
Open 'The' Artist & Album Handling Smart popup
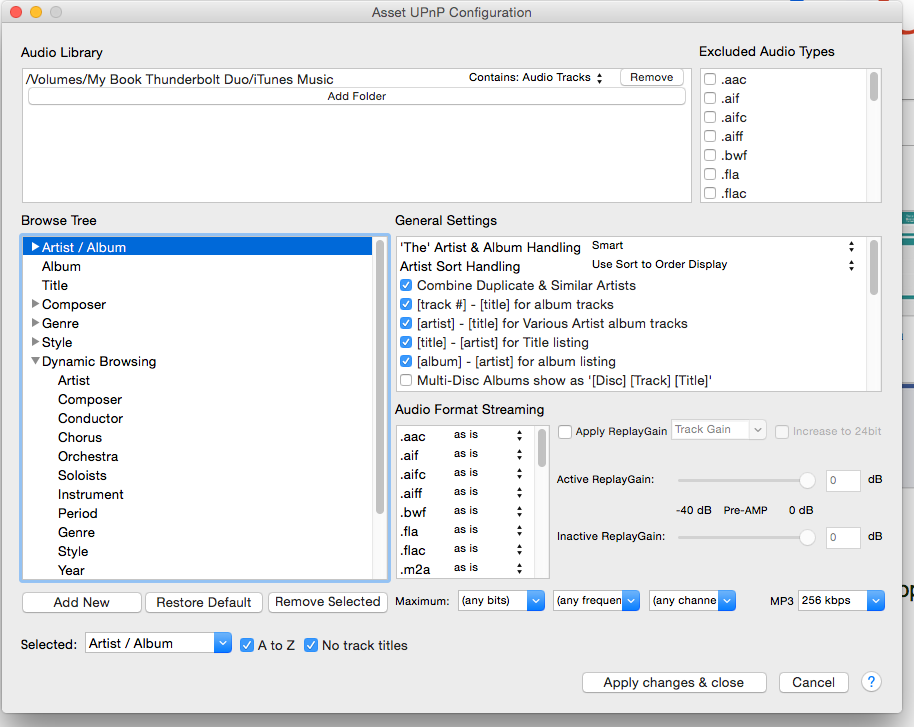tap(723, 246)
